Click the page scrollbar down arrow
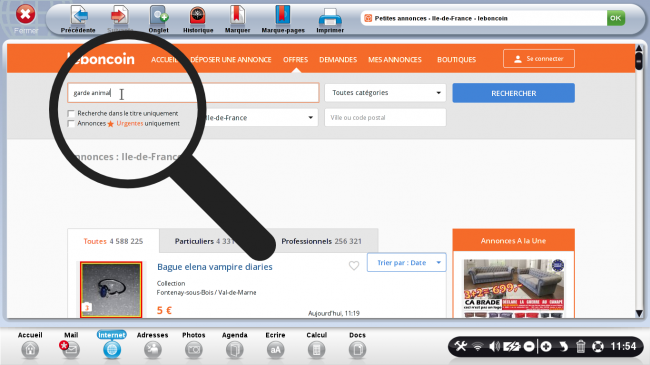The width and height of the screenshot is (650, 365). click(639, 314)
